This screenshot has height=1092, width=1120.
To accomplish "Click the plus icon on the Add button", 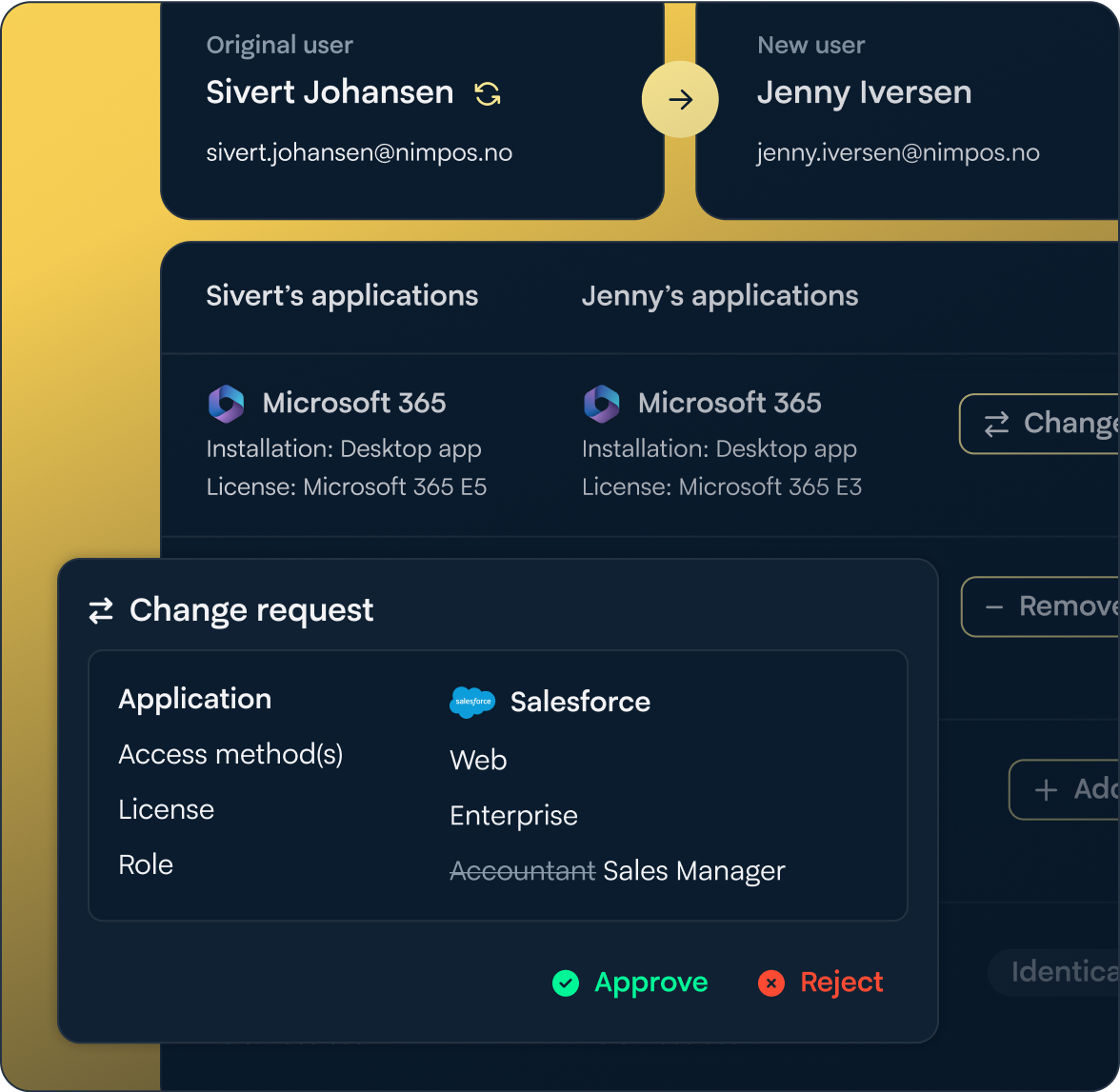I will tap(1044, 789).
